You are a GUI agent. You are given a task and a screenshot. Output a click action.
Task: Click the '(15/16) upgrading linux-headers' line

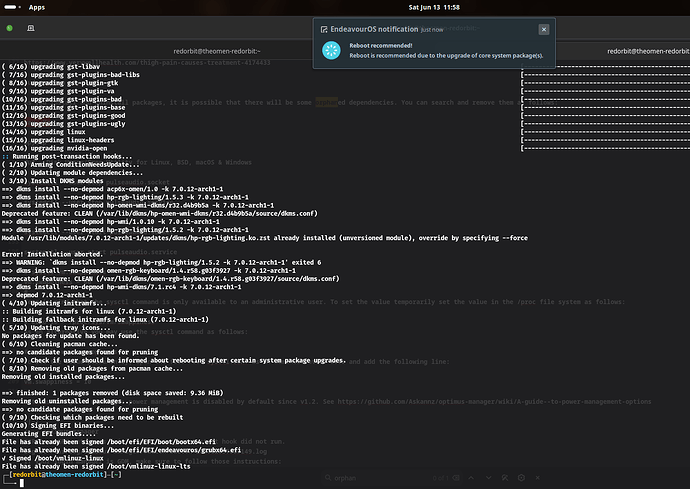[58, 140]
